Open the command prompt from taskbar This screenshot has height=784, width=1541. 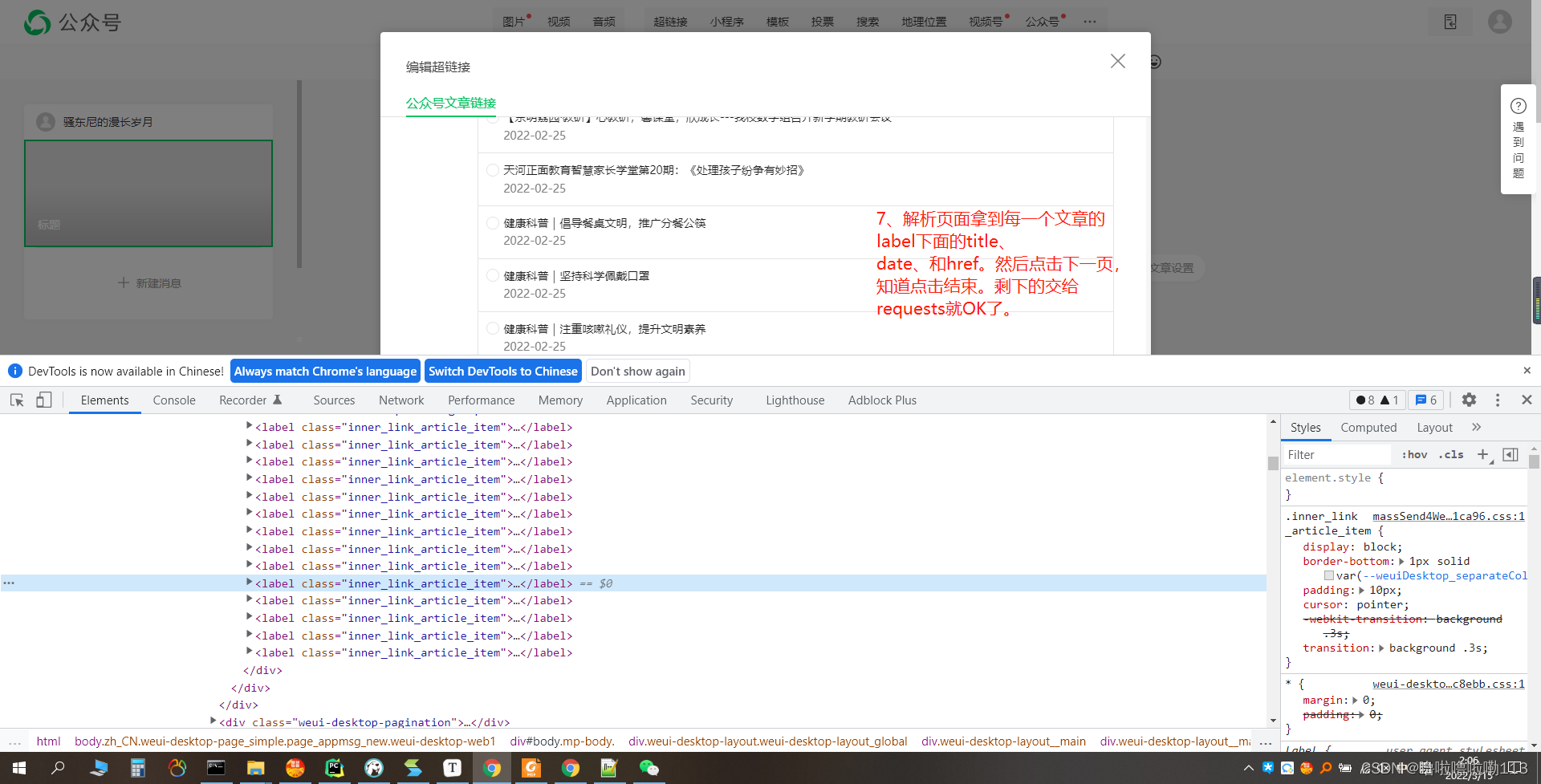(x=216, y=768)
